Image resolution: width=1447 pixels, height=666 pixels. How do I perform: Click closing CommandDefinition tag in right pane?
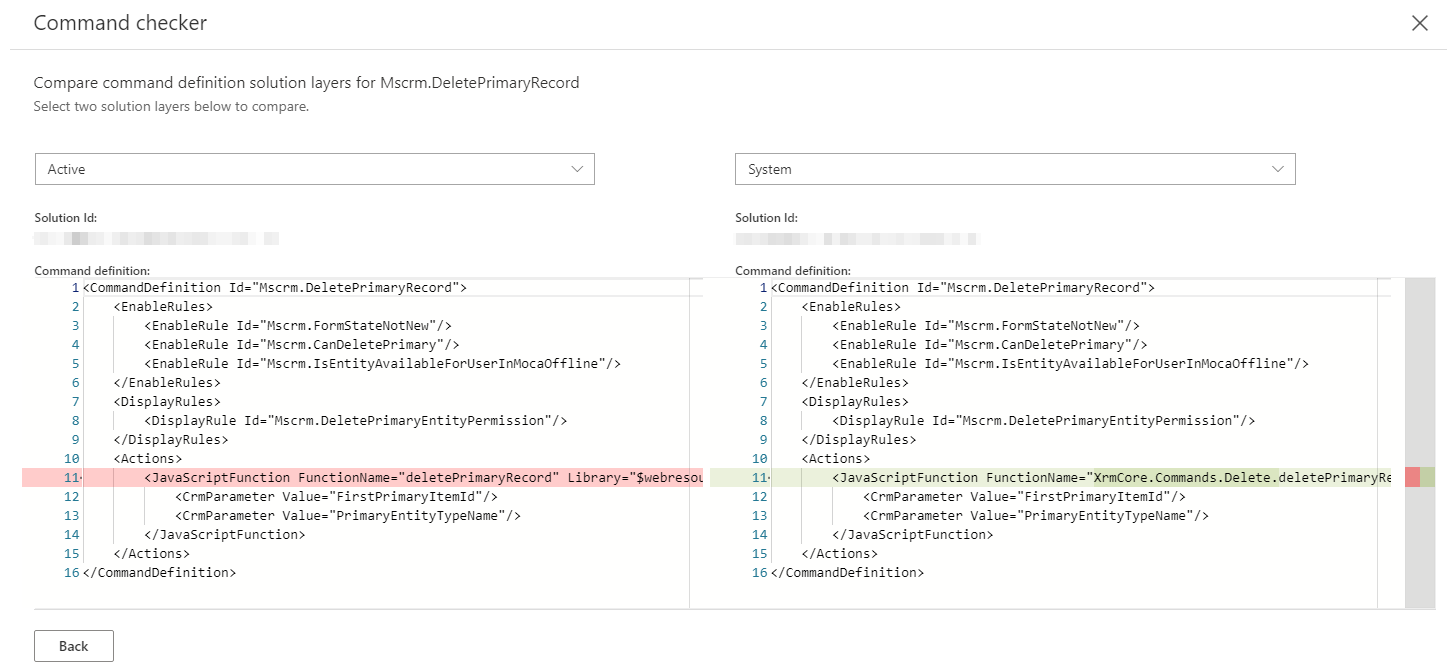click(847, 573)
